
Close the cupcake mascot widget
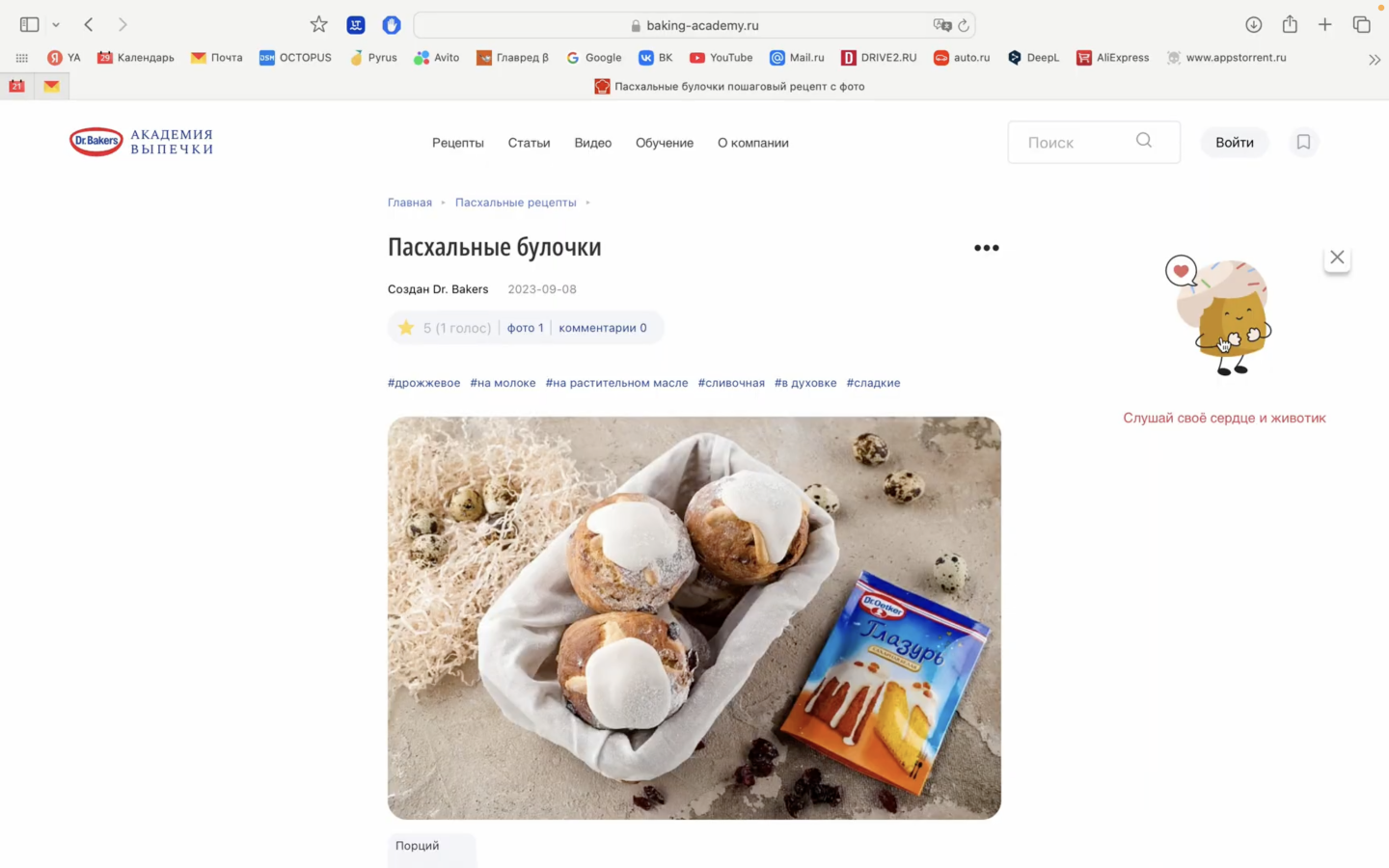[x=1337, y=258]
